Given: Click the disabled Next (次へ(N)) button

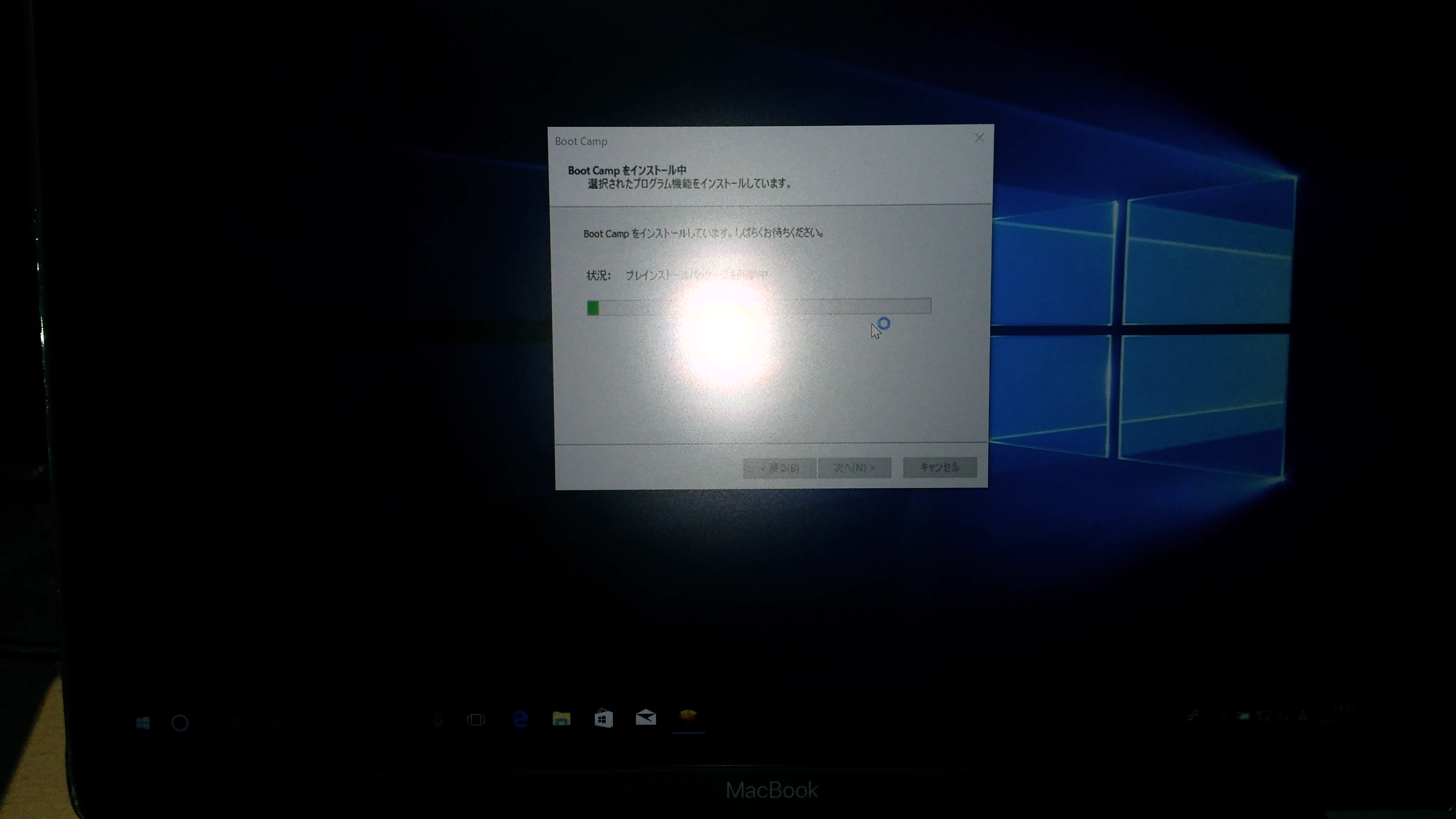Looking at the screenshot, I should pos(854,468).
